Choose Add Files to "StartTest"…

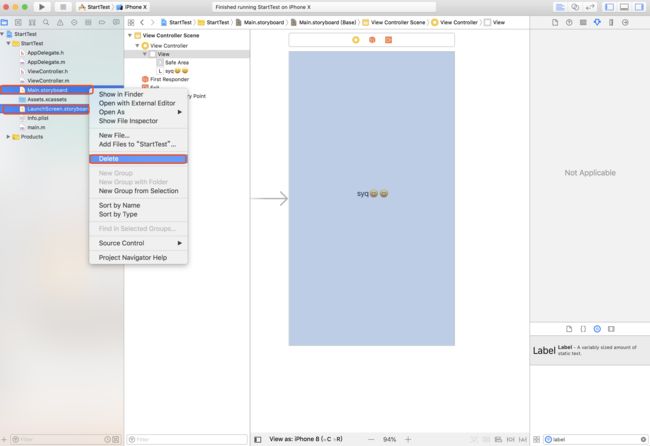pos(138,144)
